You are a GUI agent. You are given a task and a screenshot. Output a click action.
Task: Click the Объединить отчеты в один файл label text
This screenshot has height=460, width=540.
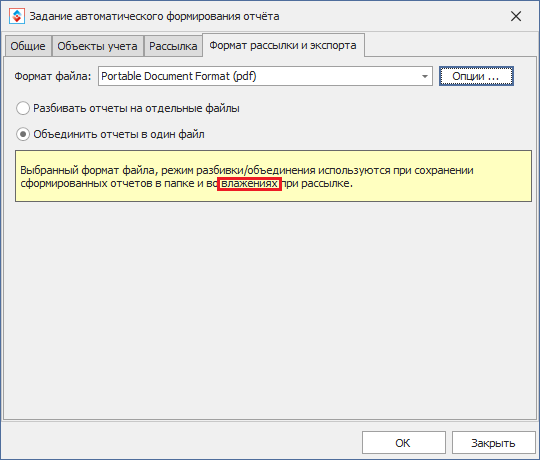click(119, 134)
